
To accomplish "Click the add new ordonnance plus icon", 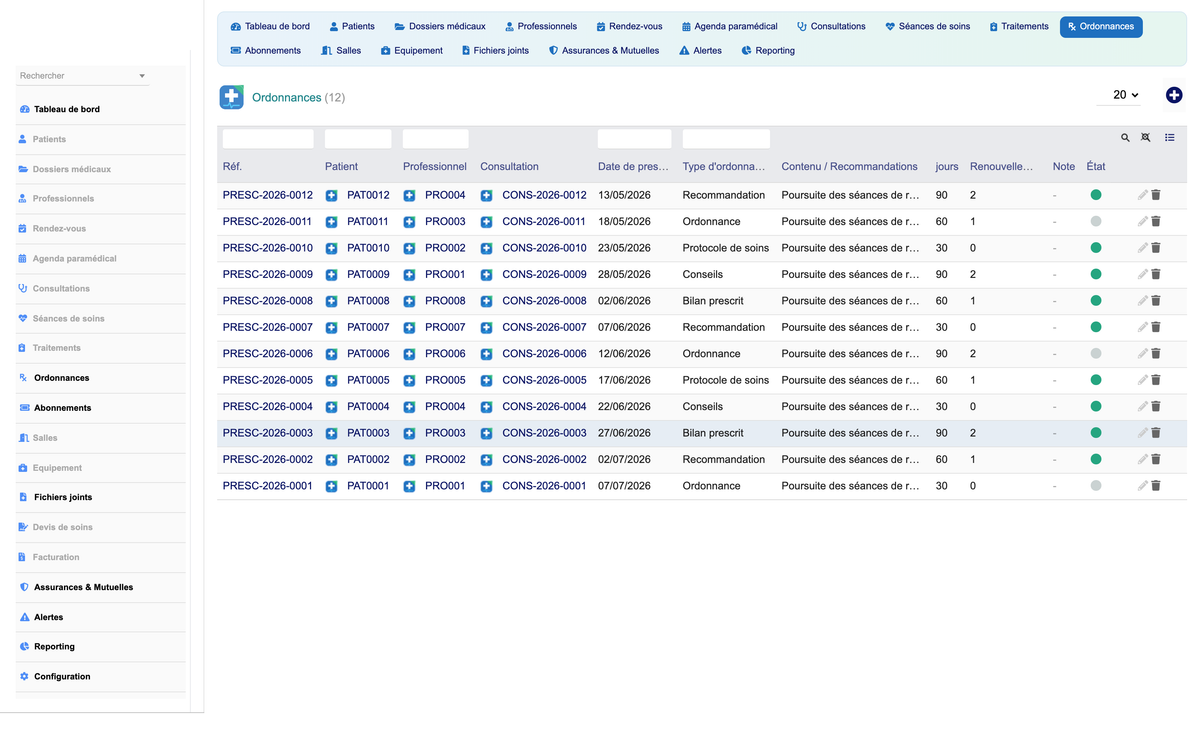I will point(1174,95).
